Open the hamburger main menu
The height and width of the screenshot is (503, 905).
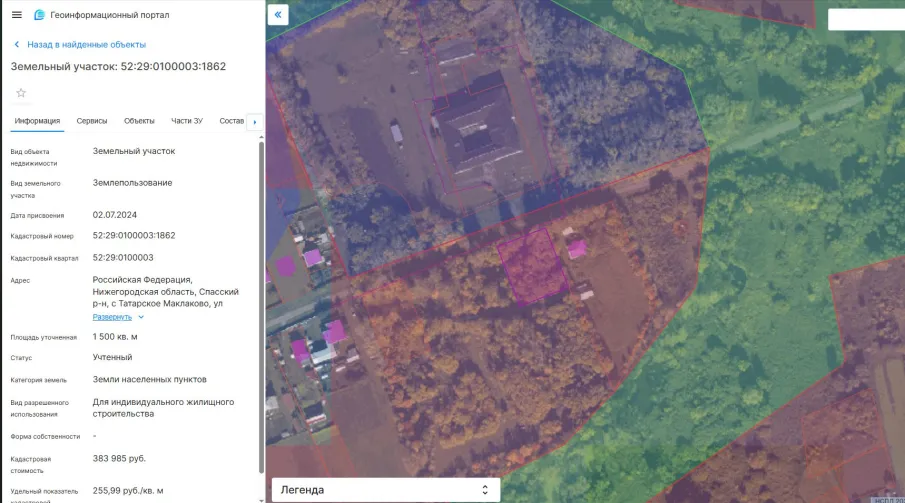(x=17, y=15)
